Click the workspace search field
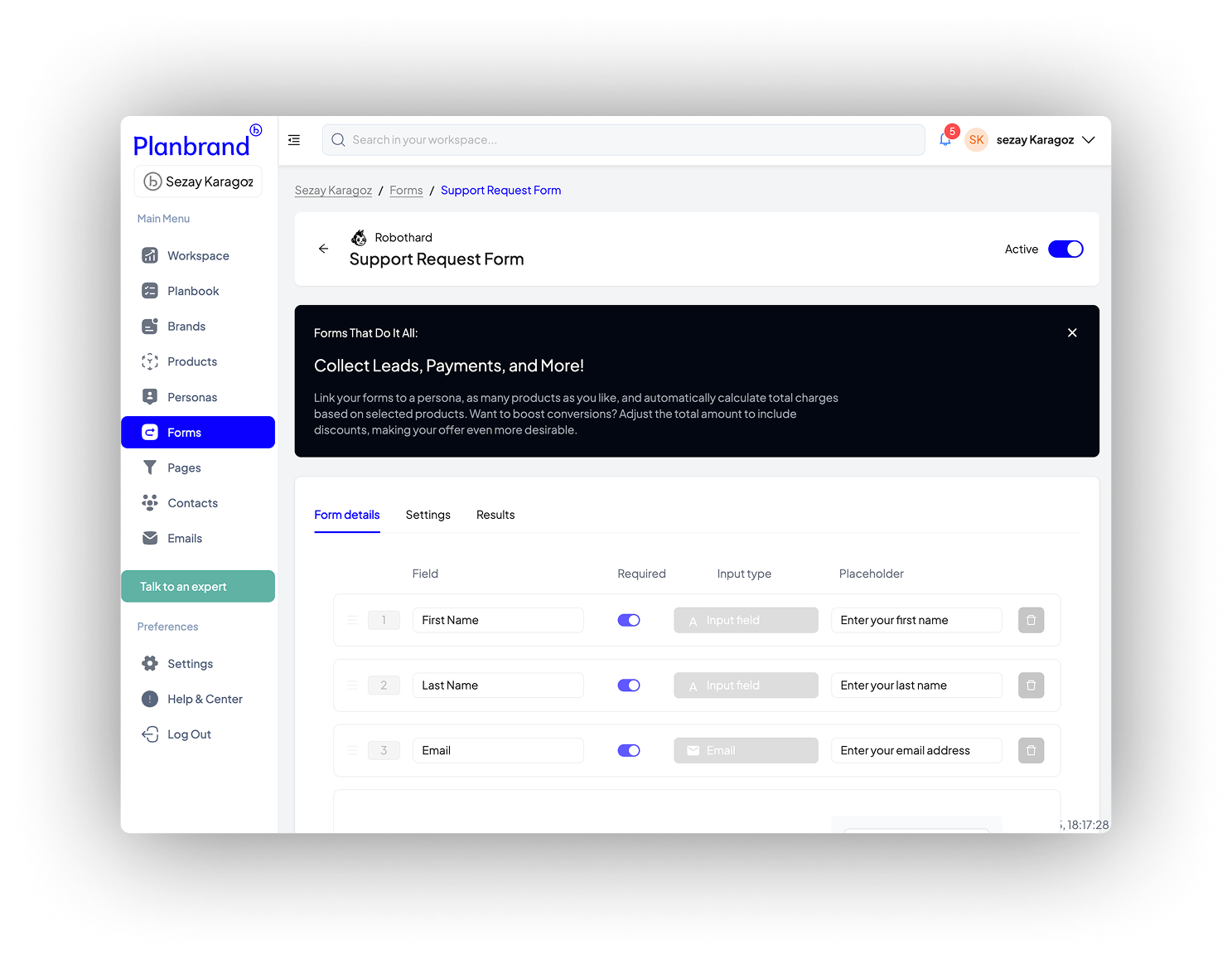The width and height of the screenshot is (1232, 959). pos(623,140)
